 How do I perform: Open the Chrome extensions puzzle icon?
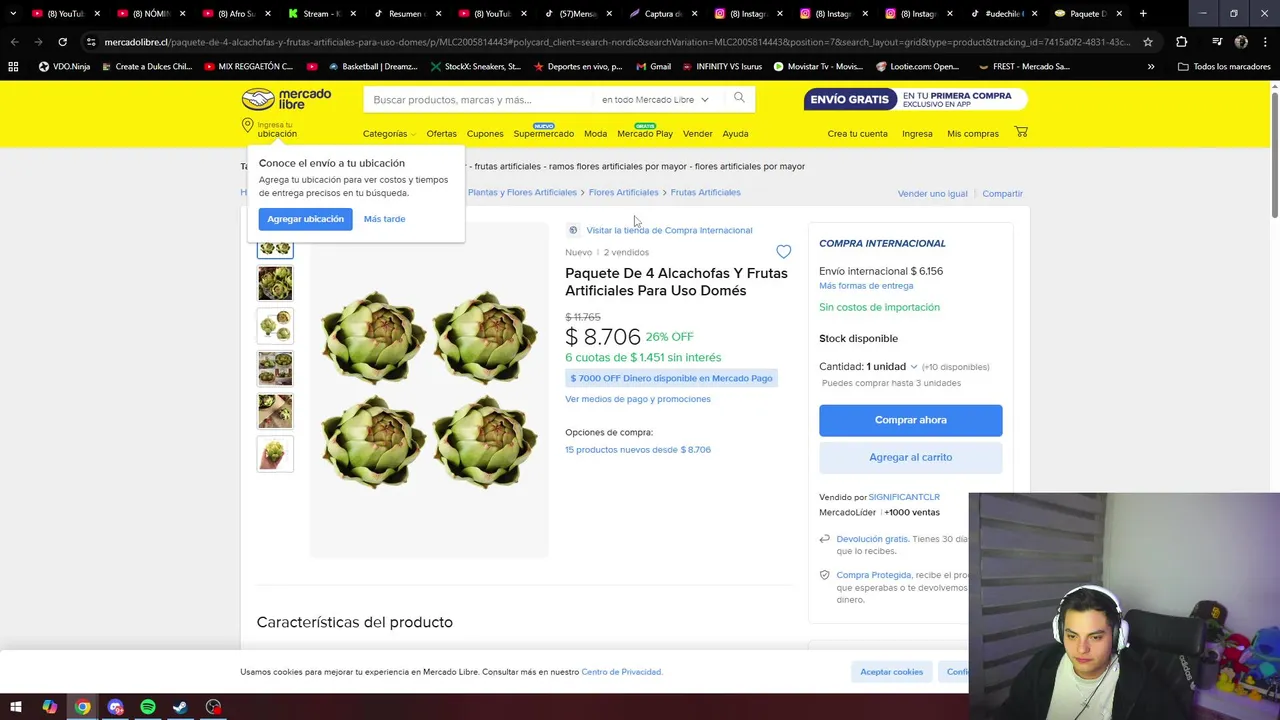point(1182,42)
